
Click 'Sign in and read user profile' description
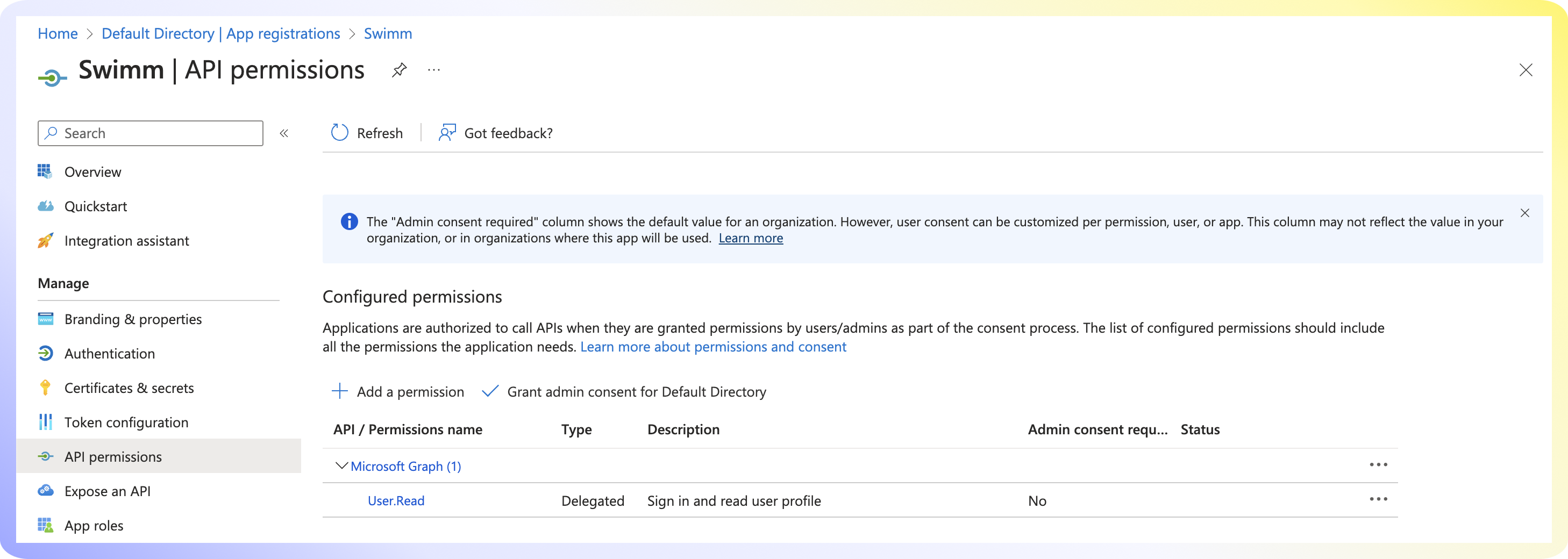click(x=733, y=501)
